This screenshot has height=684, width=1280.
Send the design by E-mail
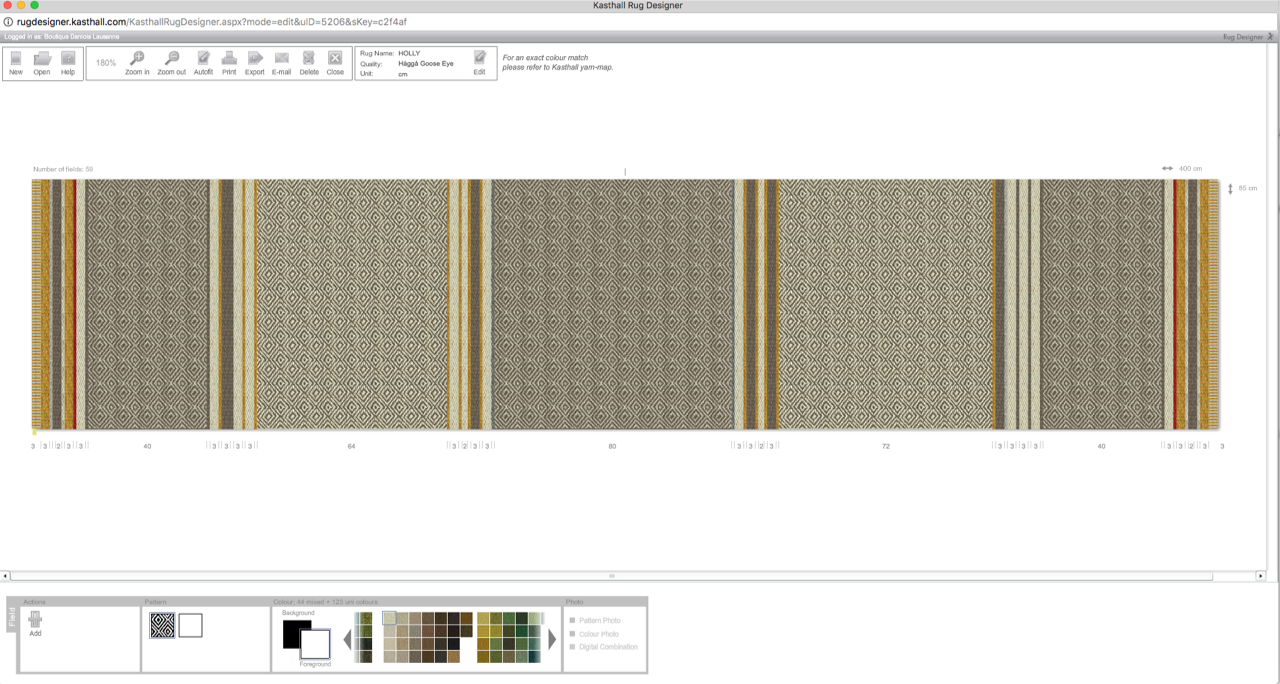click(x=282, y=63)
